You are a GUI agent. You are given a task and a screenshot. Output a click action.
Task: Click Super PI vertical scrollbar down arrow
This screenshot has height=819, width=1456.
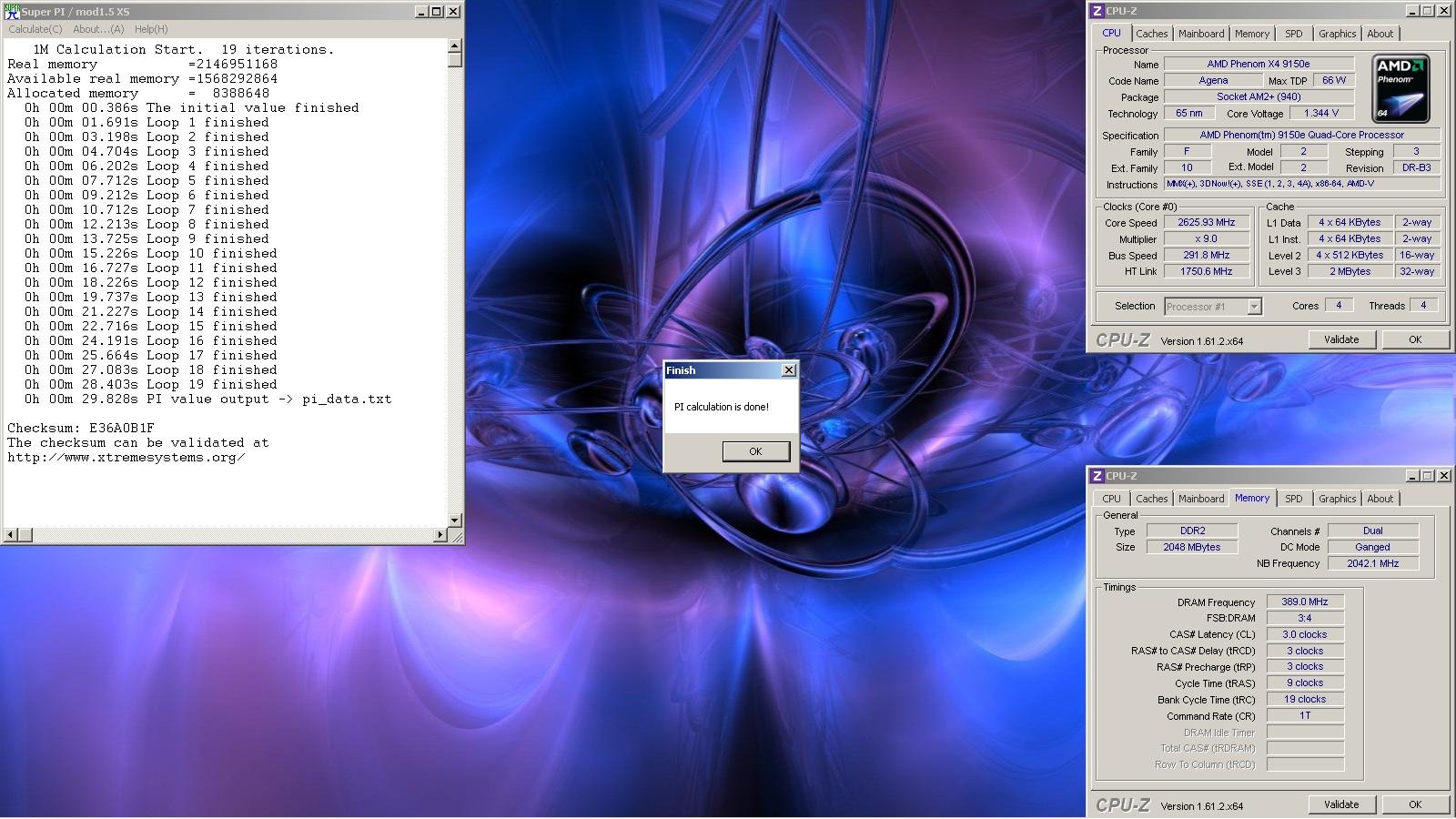455,521
